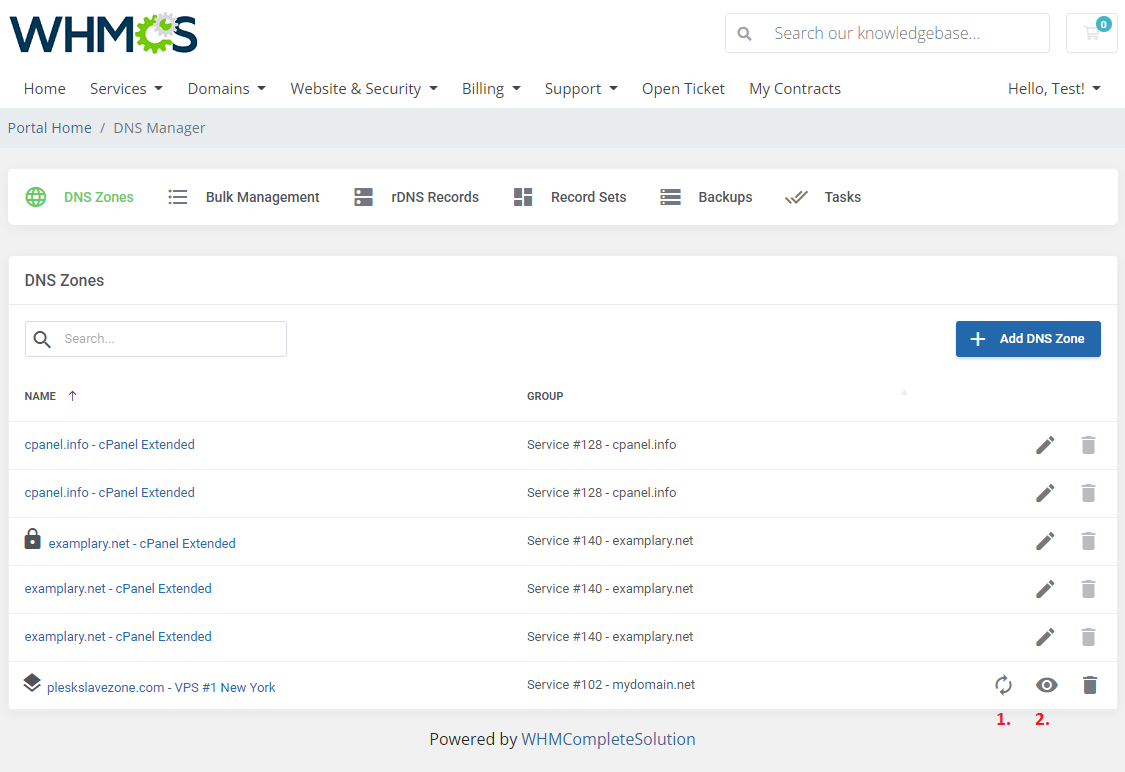The image size is (1125, 772).
Task: Delete the locked examplary.net zone
Action: click(x=1088, y=541)
